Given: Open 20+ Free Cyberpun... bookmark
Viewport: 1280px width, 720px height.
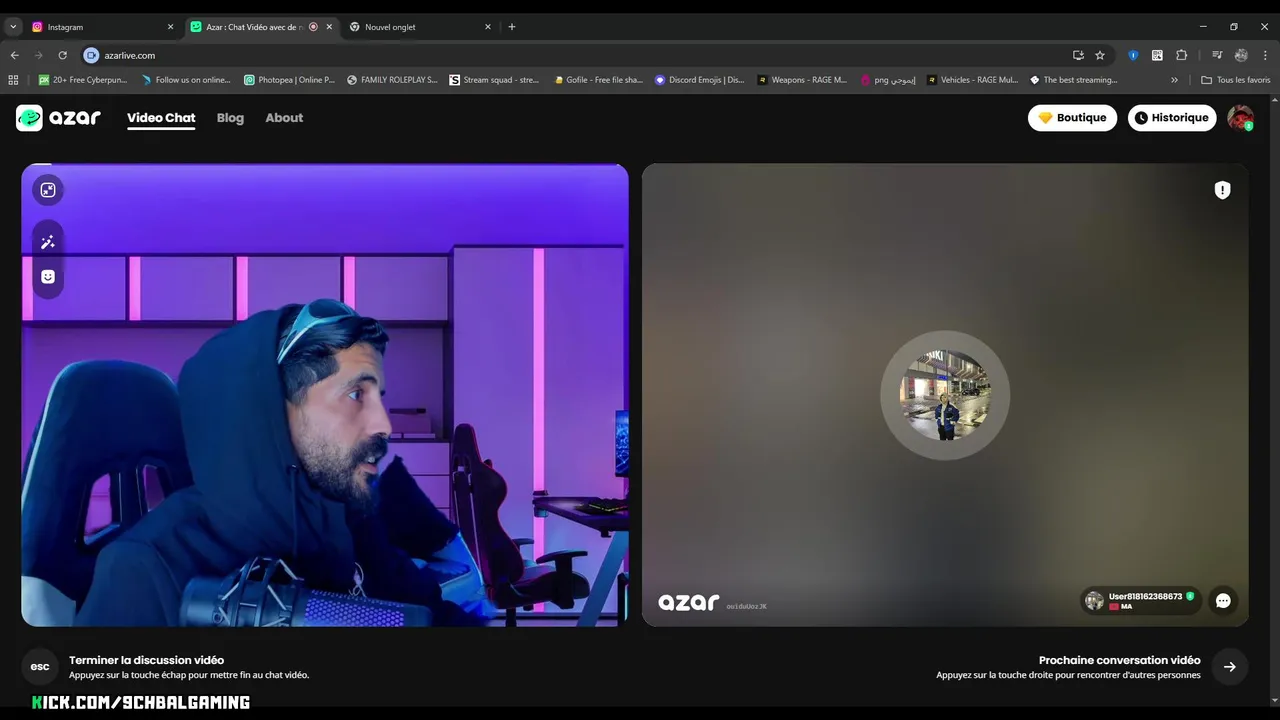Looking at the screenshot, I should tap(83, 80).
